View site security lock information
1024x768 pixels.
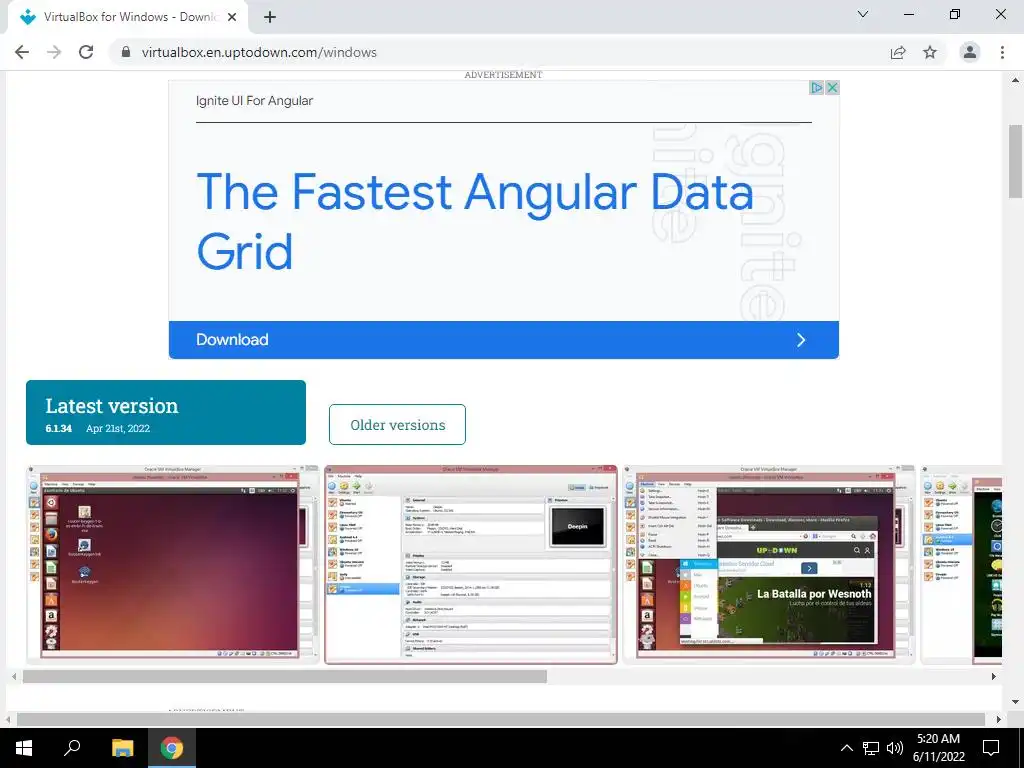pyautogui.click(x=126, y=52)
